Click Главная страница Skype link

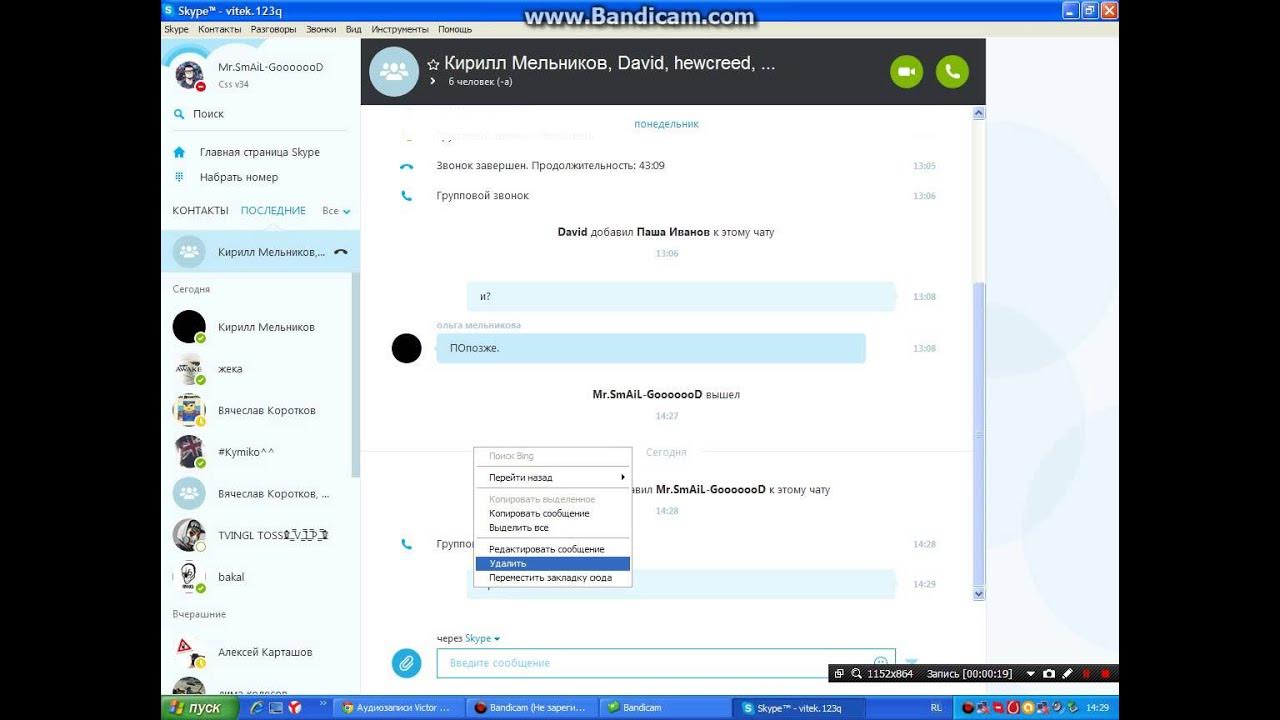click(259, 153)
